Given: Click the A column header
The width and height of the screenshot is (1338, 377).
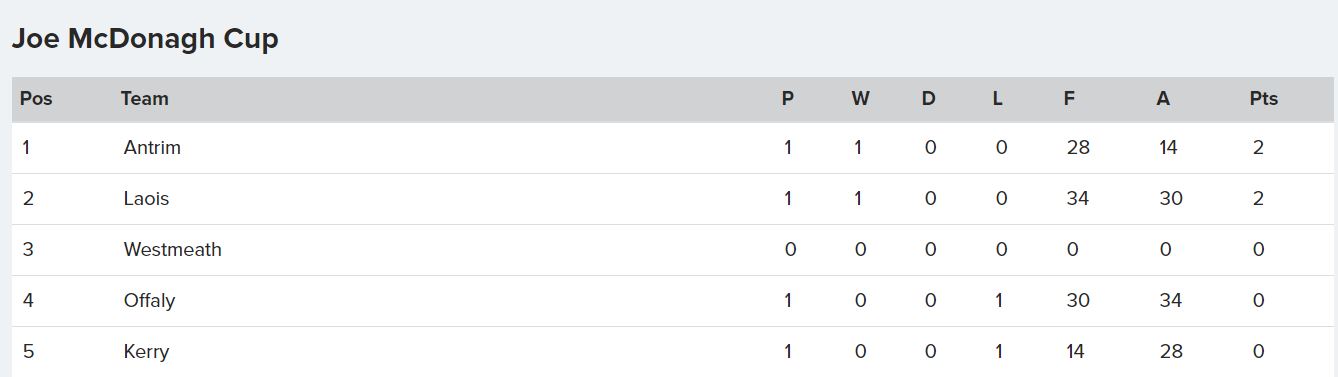Looking at the screenshot, I should [1163, 98].
